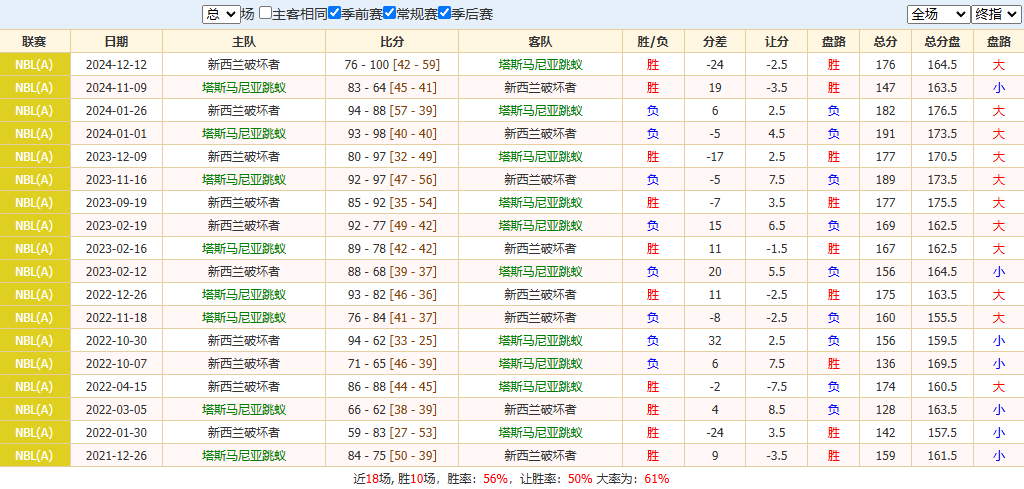Click the 大率 61% summary value
This screenshot has width=1024, height=489.
(656, 479)
